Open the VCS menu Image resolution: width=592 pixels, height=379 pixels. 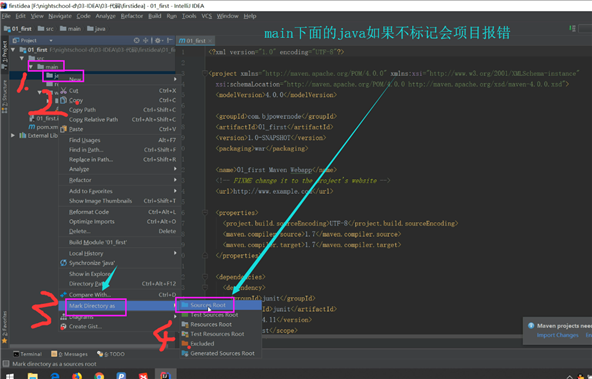(207, 16)
